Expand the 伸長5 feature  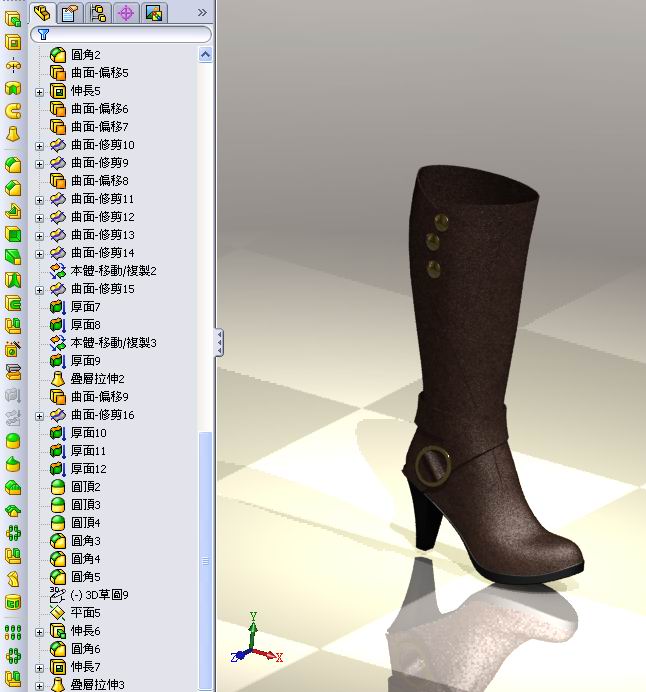(x=39, y=92)
